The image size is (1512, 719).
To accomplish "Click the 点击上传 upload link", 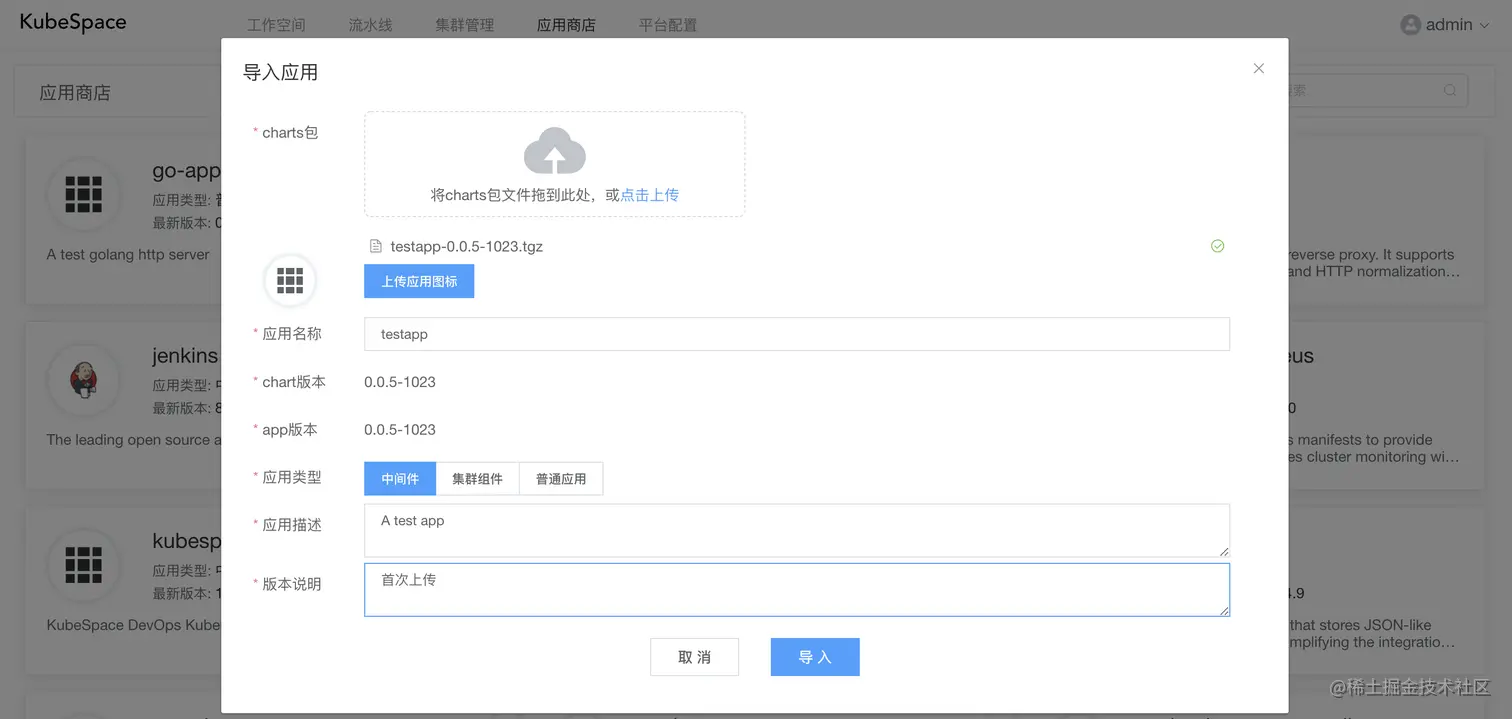I will tap(649, 194).
